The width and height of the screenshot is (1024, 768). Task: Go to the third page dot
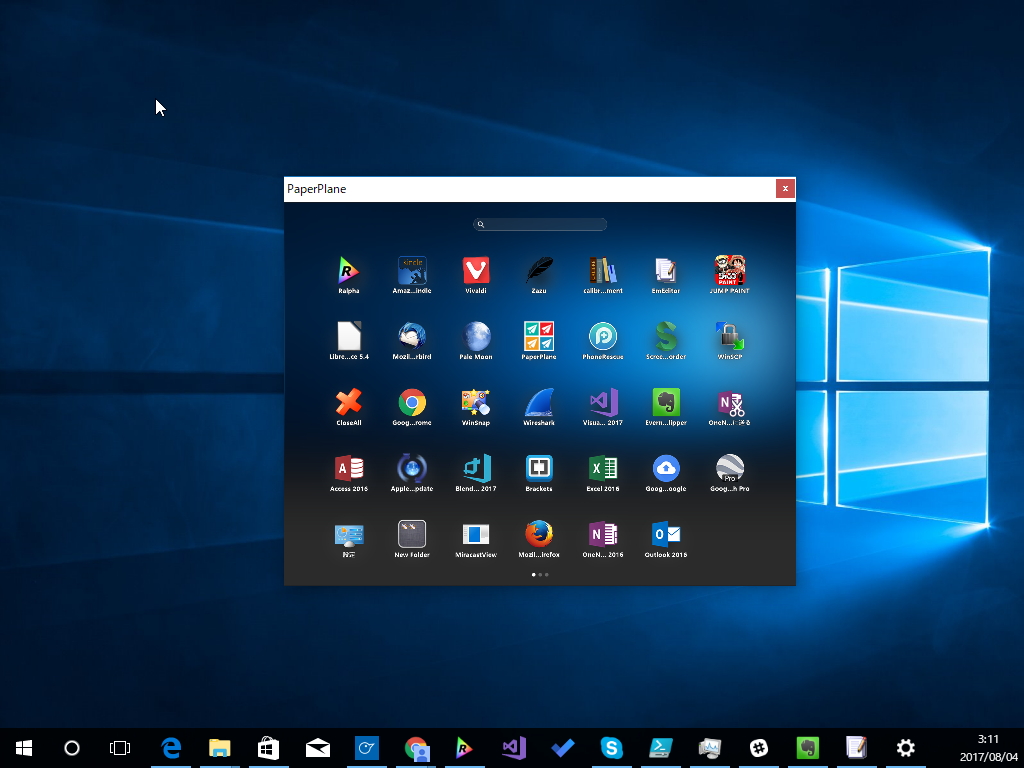pos(547,575)
